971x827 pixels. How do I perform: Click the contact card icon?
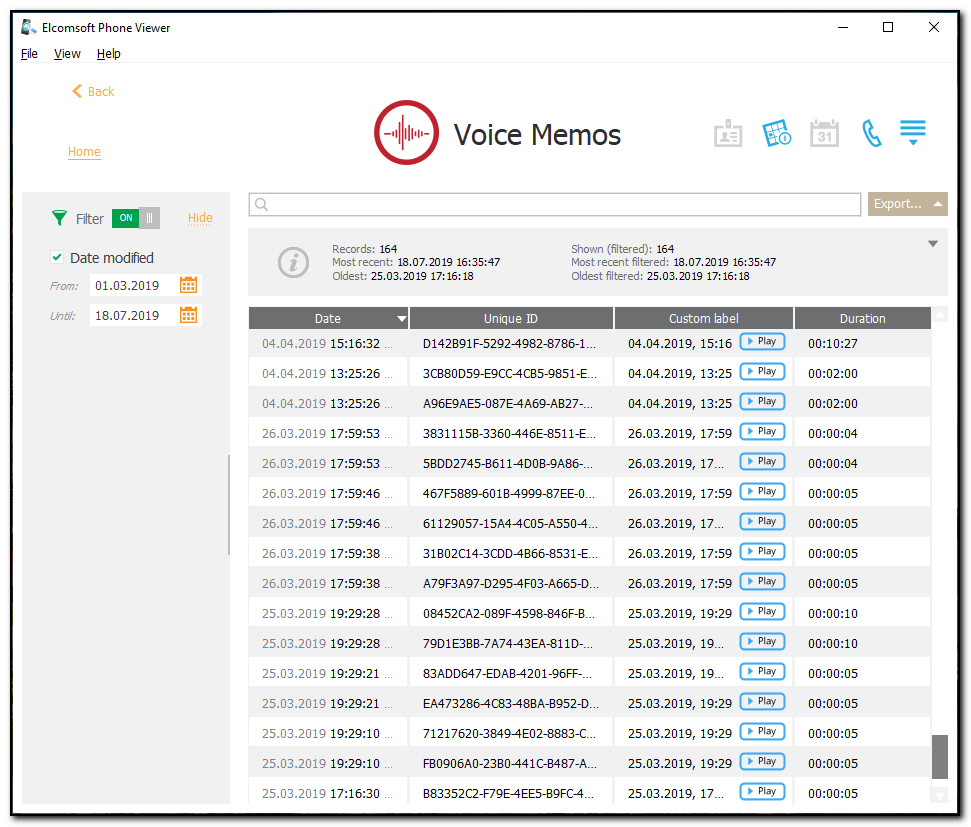728,132
